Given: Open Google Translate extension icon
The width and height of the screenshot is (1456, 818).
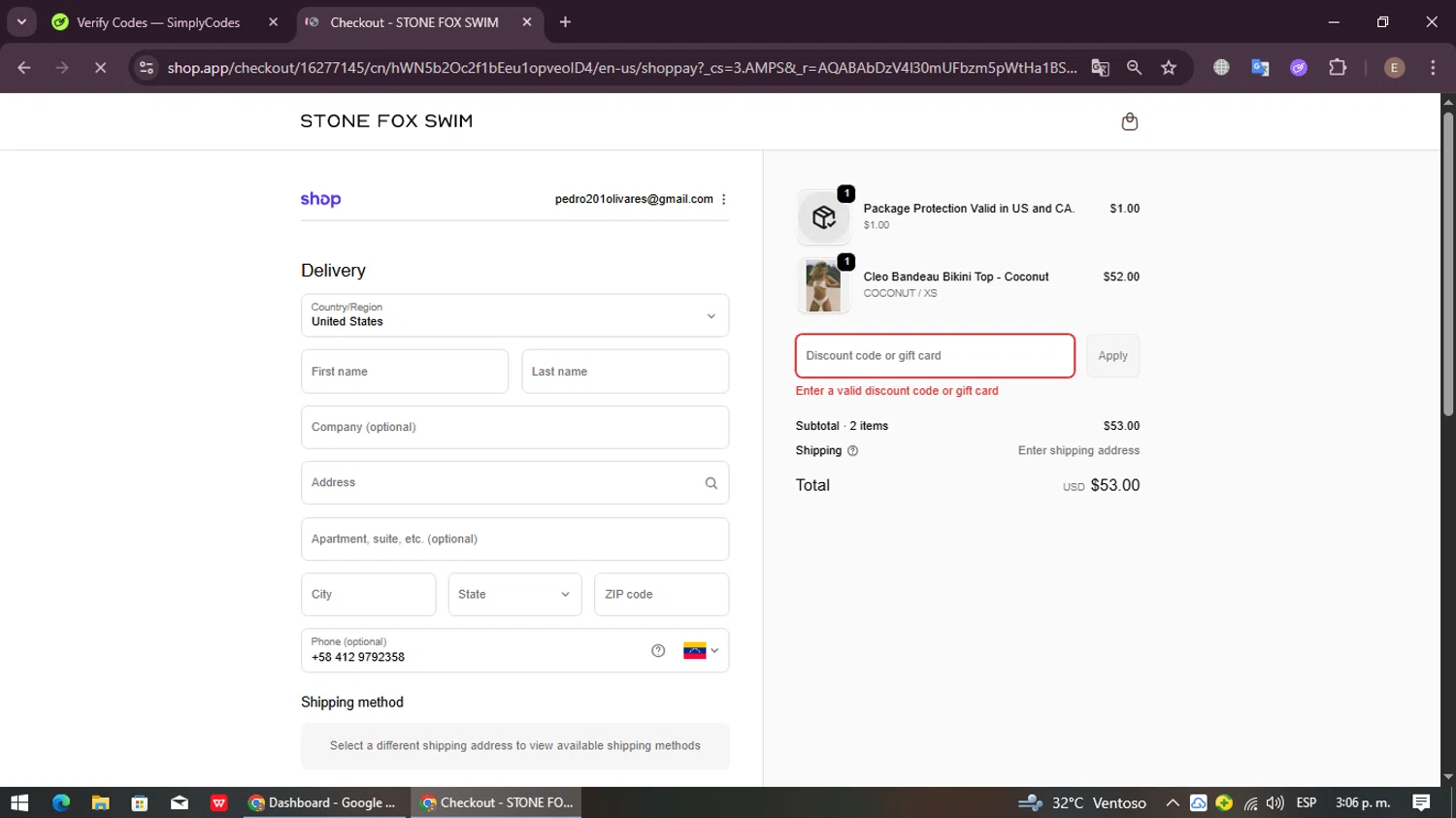Looking at the screenshot, I should click(x=1260, y=68).
